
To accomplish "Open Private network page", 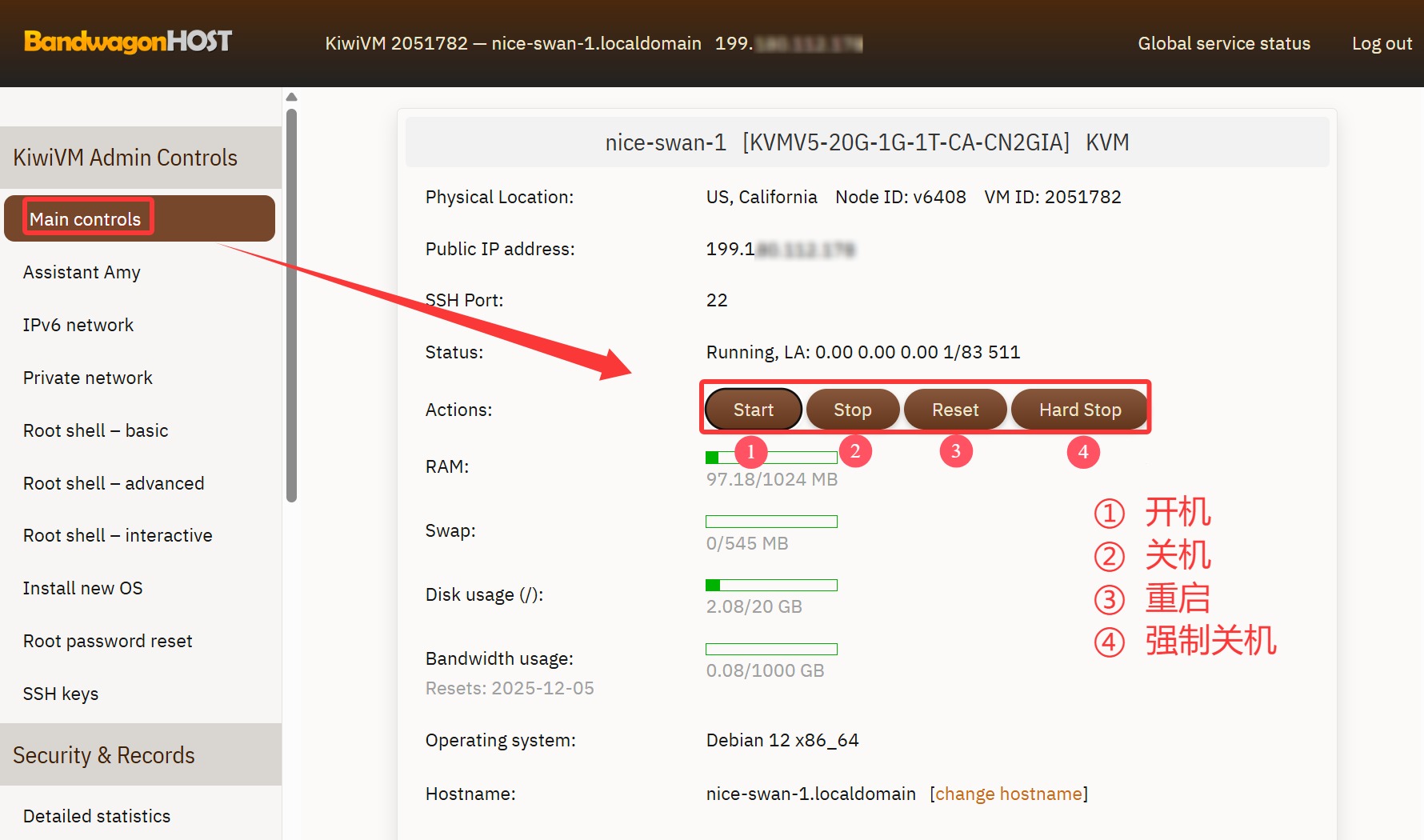I will [x=88, y=378].
